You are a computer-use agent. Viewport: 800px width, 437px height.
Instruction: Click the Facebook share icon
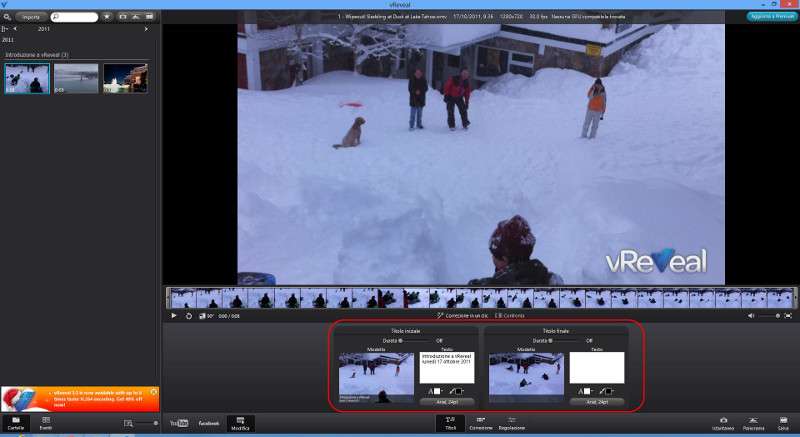208,424
